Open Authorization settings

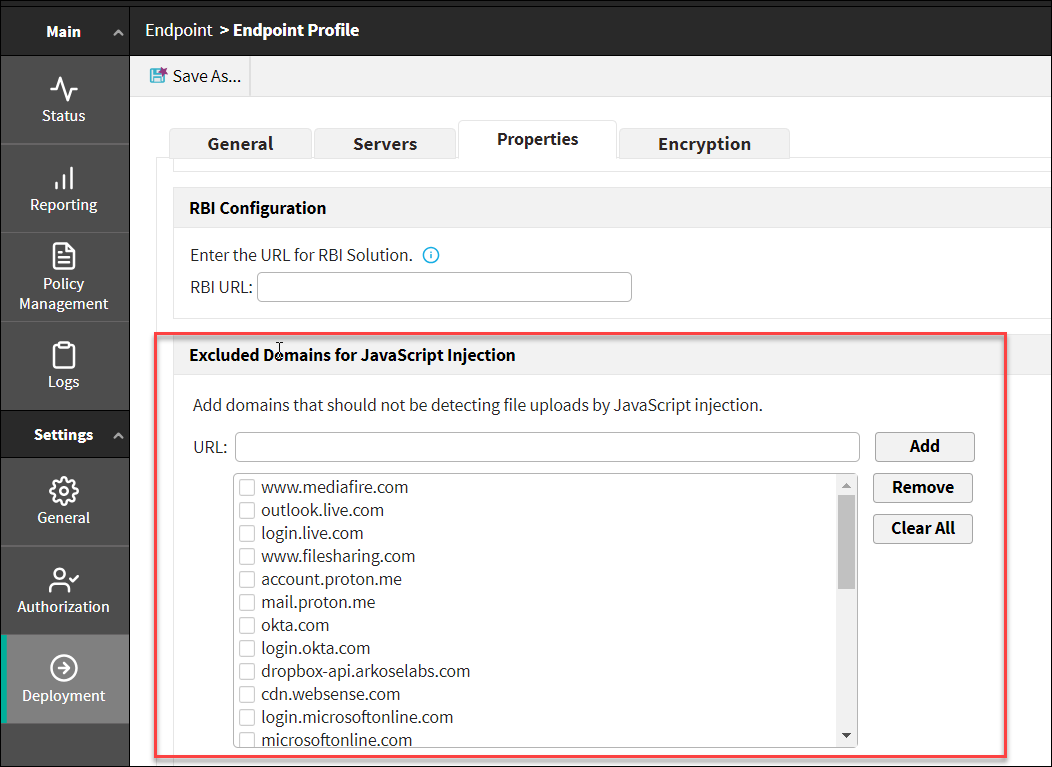click(64, 590)
